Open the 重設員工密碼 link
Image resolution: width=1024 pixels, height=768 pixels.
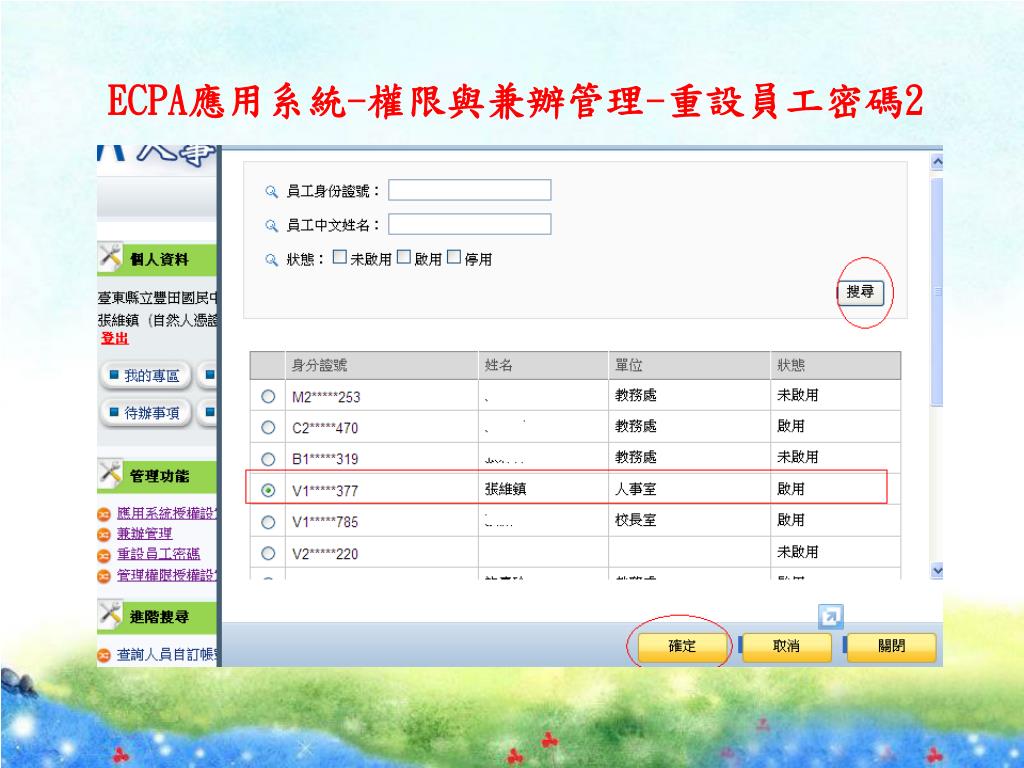point(158,554)
